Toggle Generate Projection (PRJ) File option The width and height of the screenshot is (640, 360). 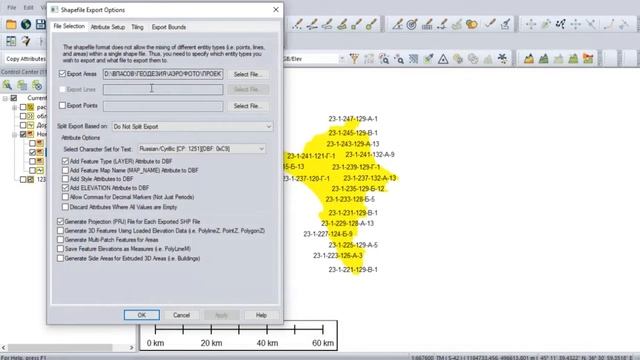60,222
